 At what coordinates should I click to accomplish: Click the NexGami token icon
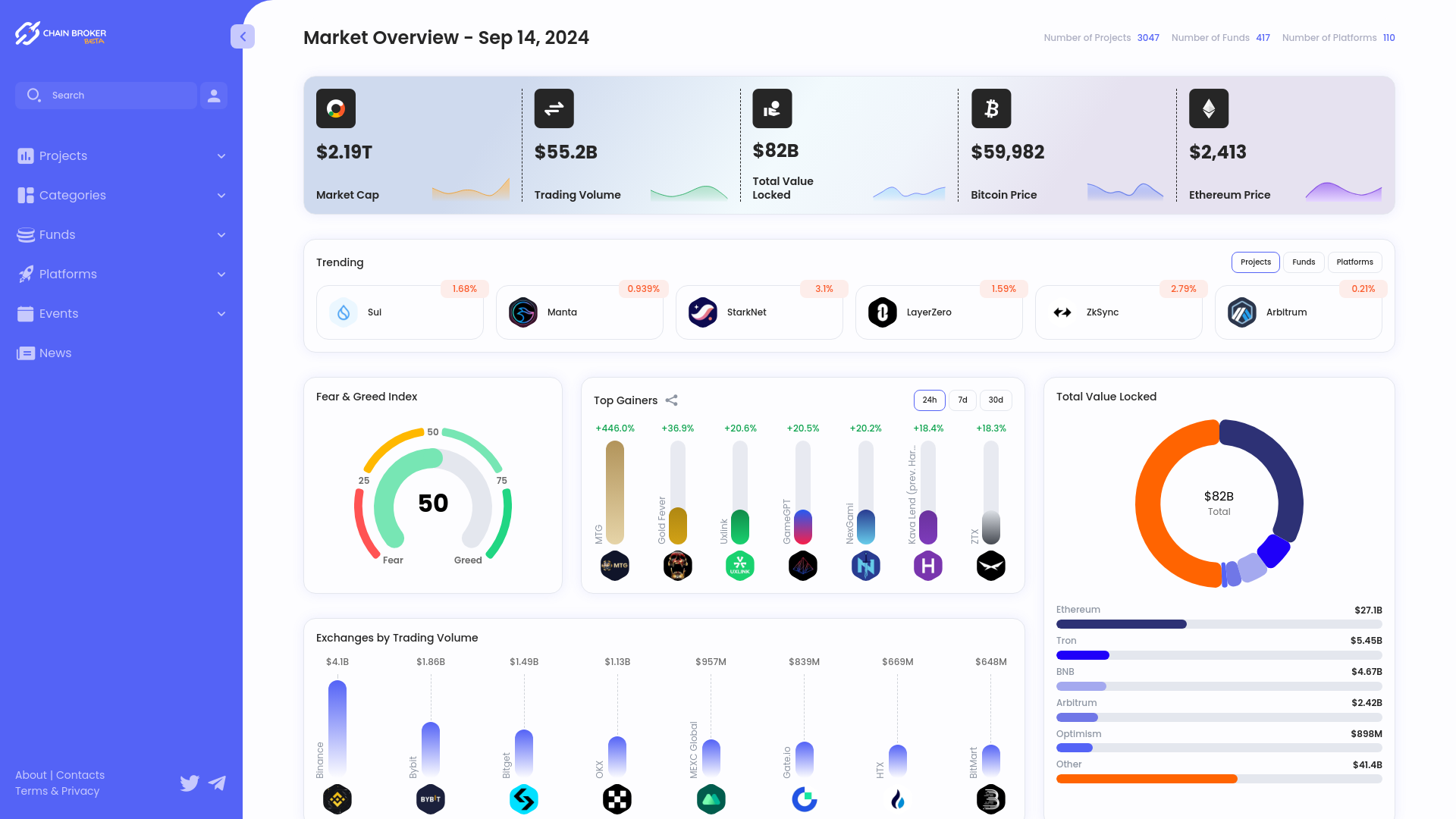tap(866, 566)
